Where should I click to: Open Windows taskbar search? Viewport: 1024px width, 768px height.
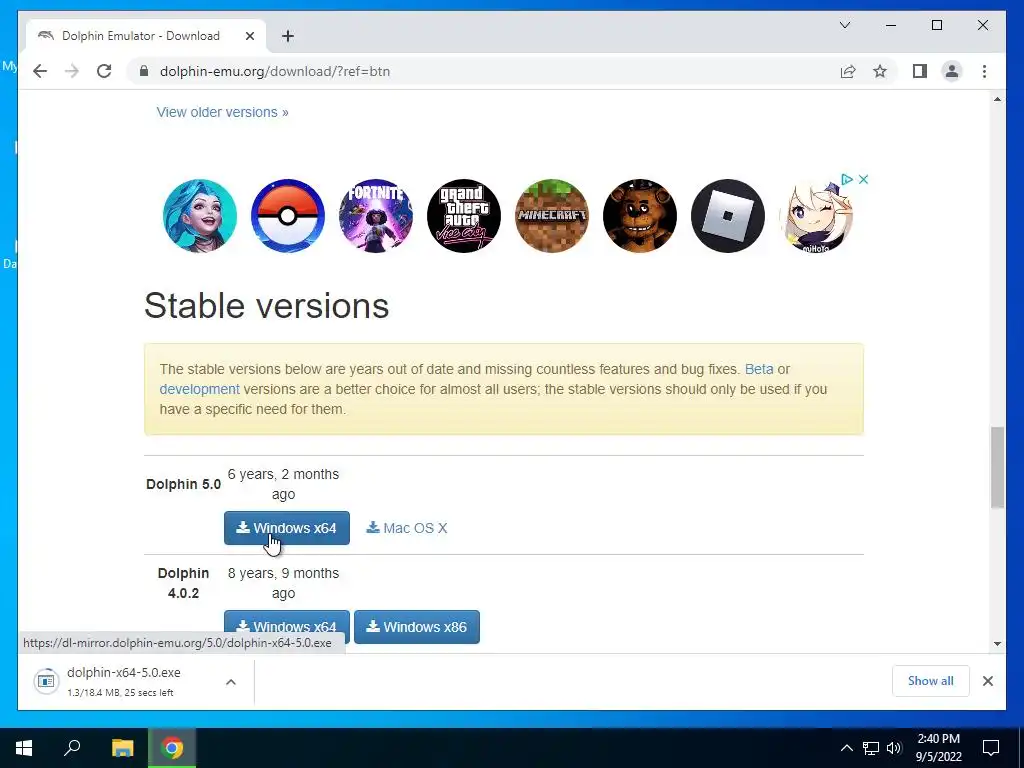click(72, 748)
